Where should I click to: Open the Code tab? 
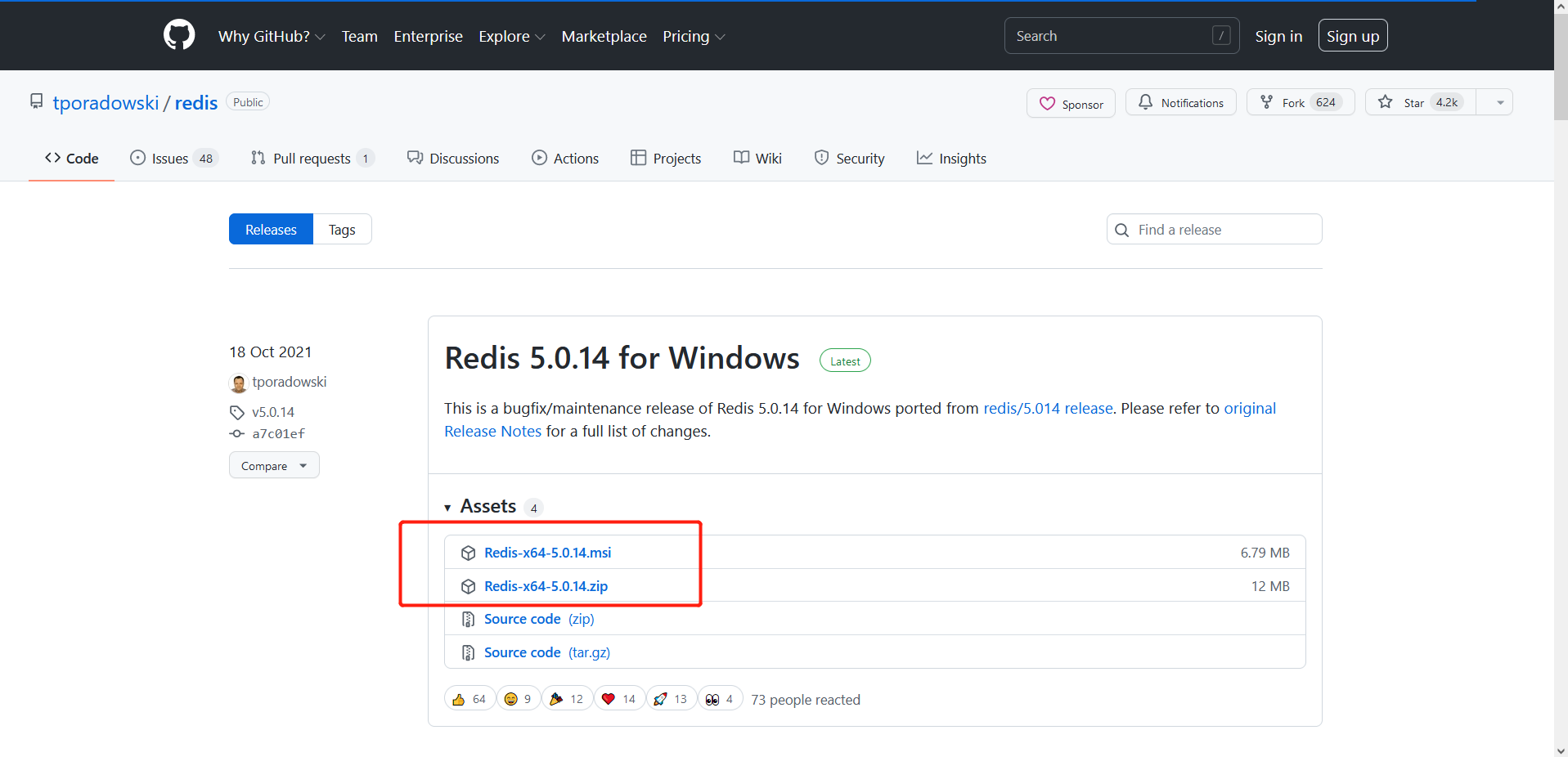[x=72, y=159]
